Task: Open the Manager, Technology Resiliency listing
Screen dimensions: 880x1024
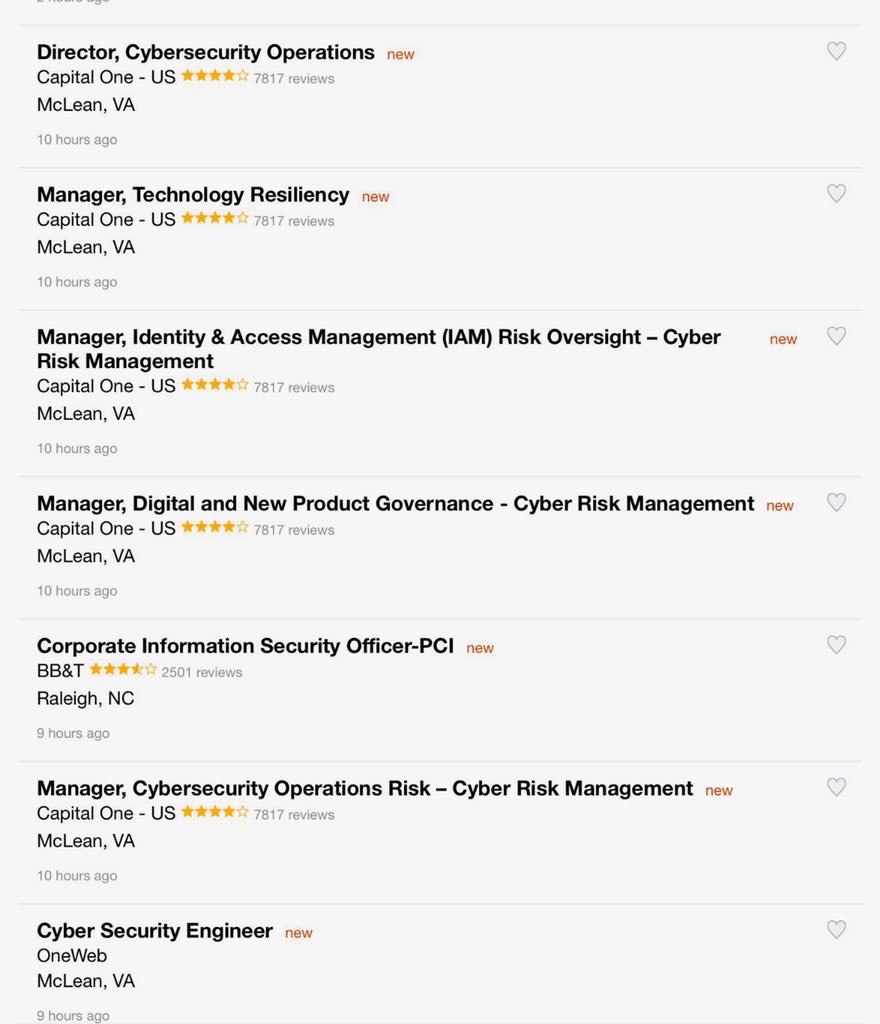Action: [x=193, y=195]
